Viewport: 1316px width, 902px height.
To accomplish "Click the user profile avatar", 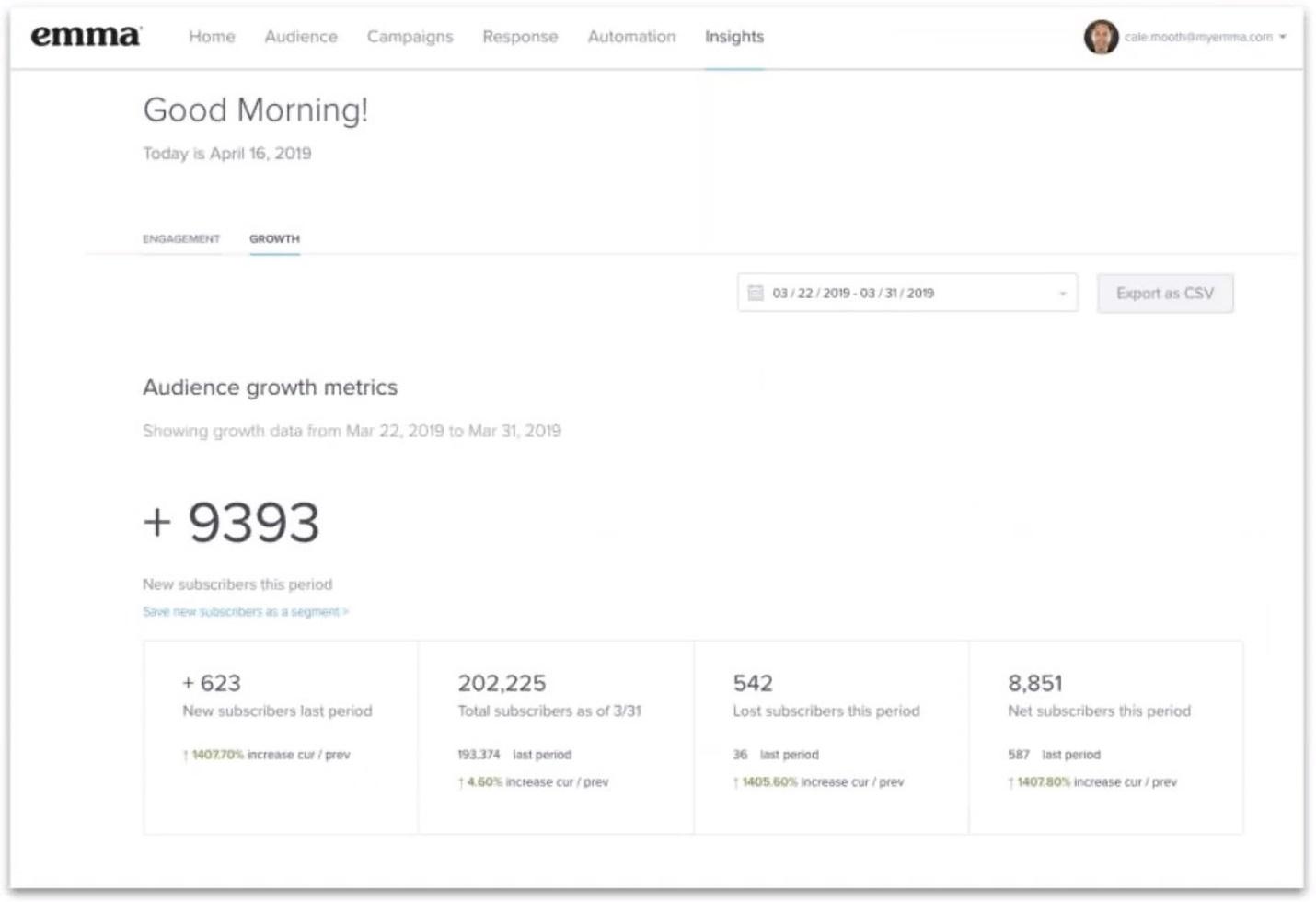I will coord(1101,37).
